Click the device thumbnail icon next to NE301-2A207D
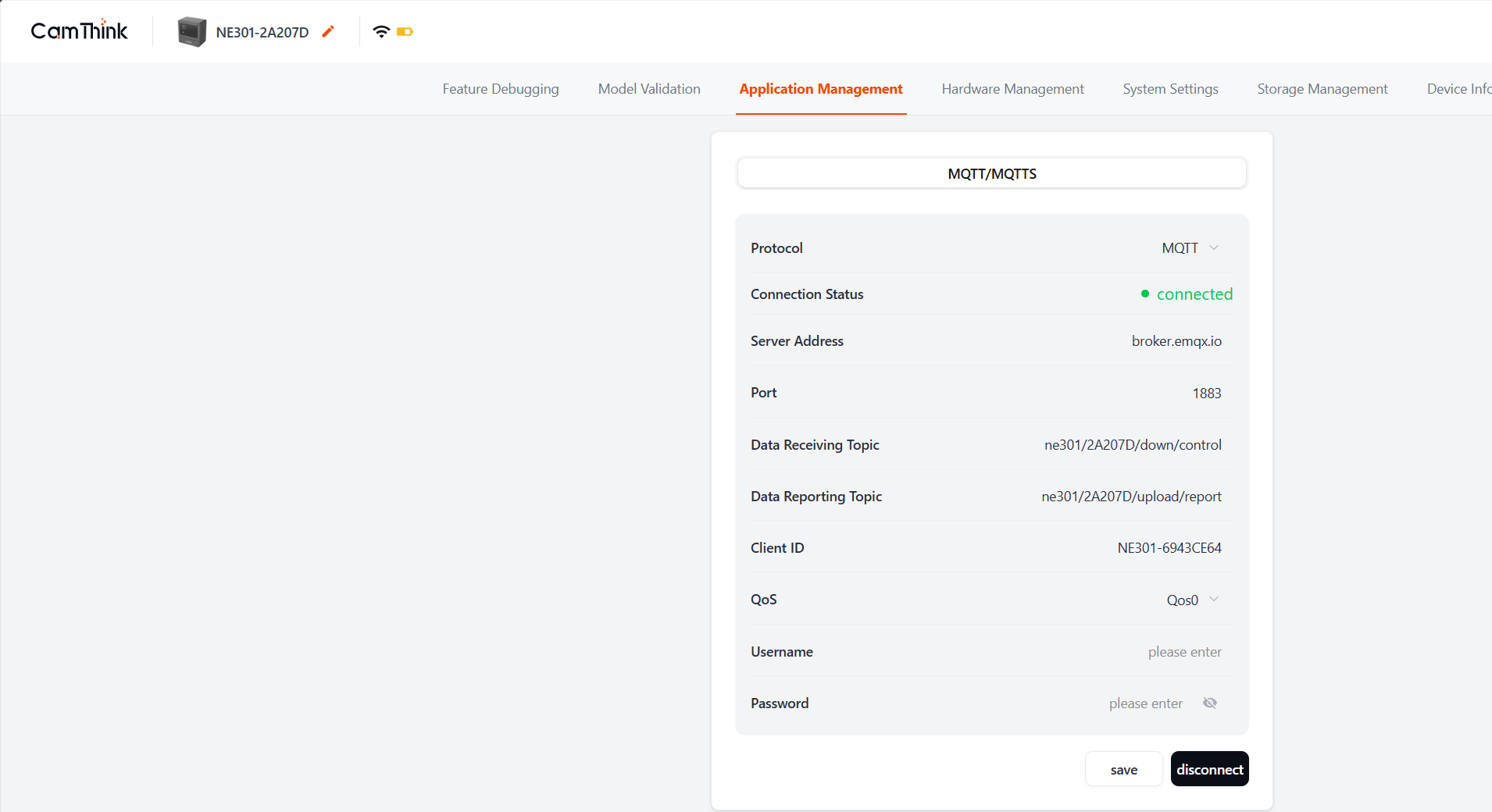This screenshot has height=812, width=1492. coord(192,31)
